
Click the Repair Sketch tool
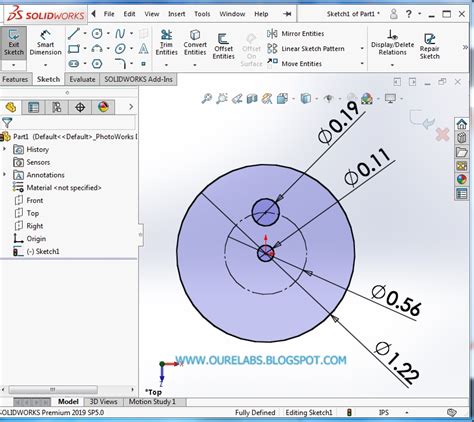430,47
